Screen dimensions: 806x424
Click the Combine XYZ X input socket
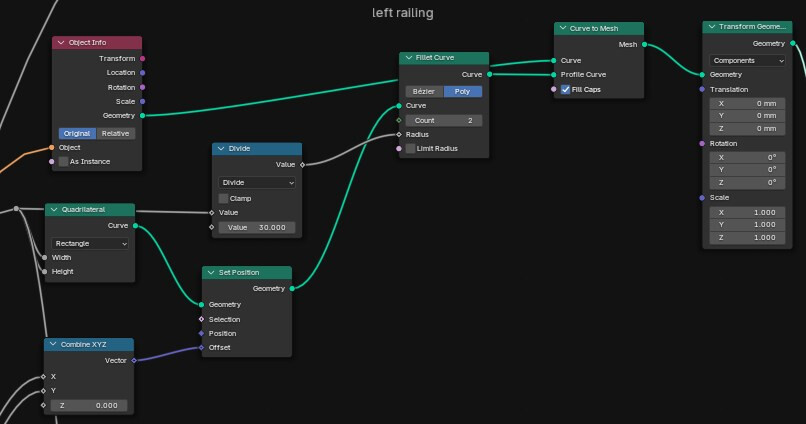[x=43, y=377]
